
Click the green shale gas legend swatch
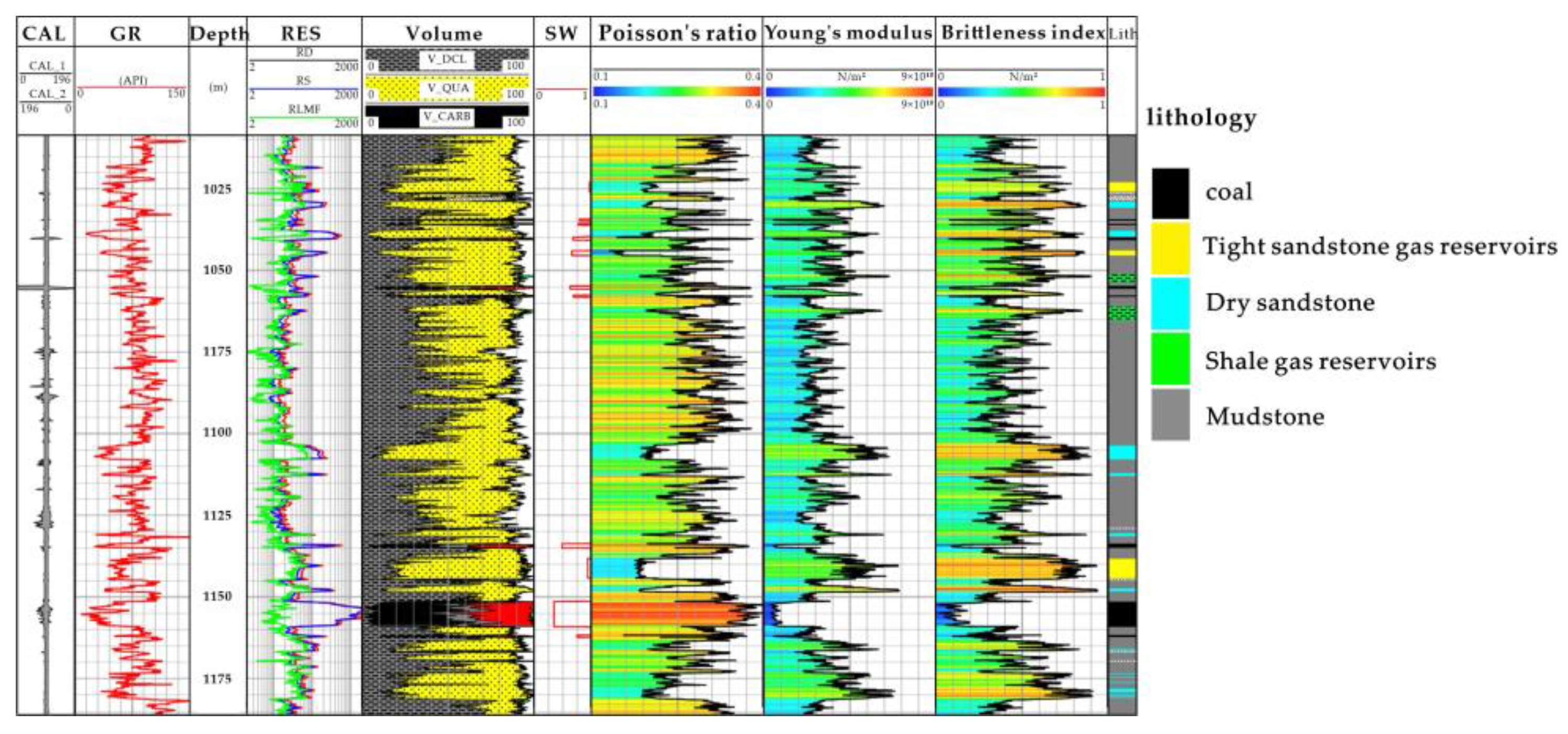tap(1170, 359)
